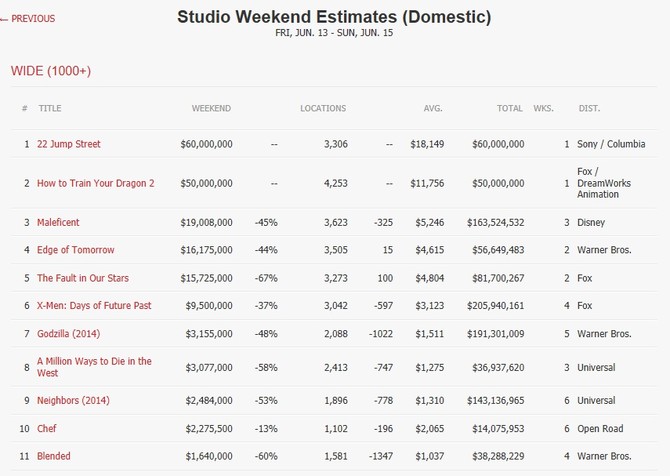Viewport: 670px width, 476px height.
Task: Select The Fault in Our Stars link
Action: [x=83, y=278]
